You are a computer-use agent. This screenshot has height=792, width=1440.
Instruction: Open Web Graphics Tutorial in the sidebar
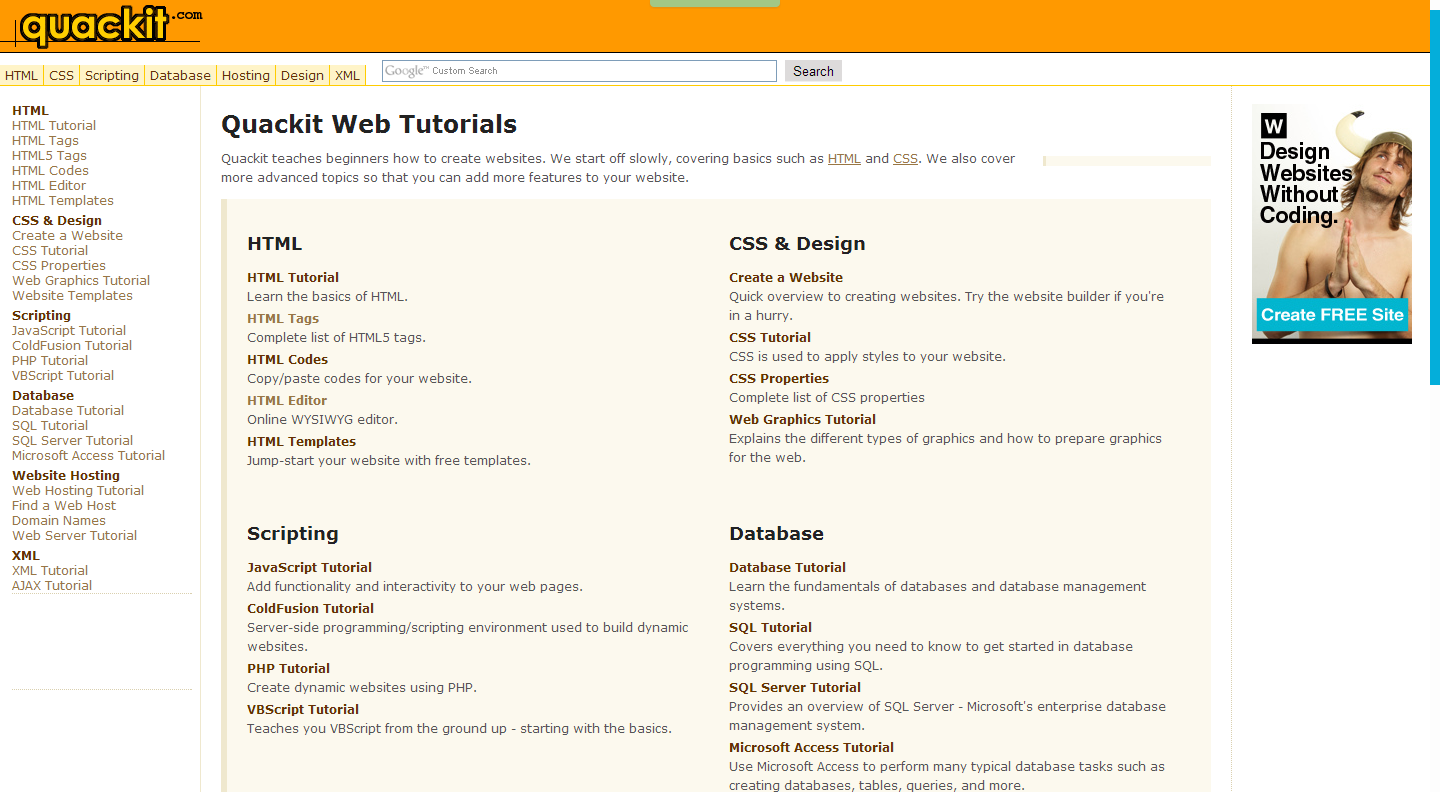[81, 281]
